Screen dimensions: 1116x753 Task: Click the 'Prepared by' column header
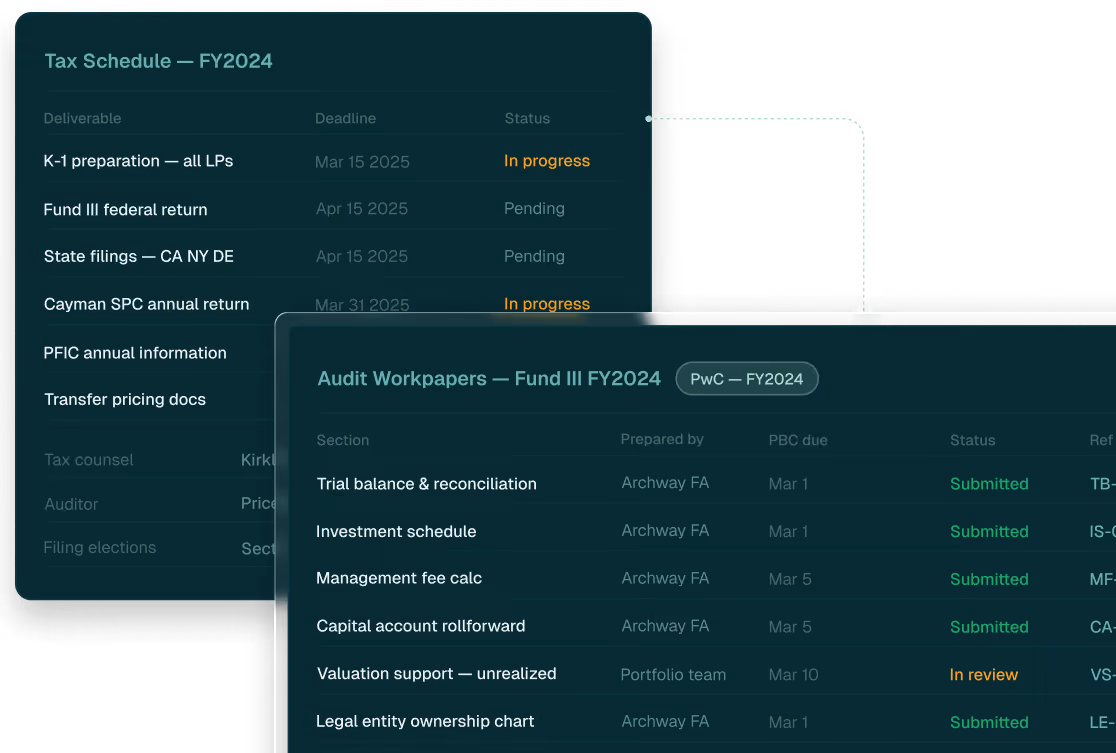(662, 439)
